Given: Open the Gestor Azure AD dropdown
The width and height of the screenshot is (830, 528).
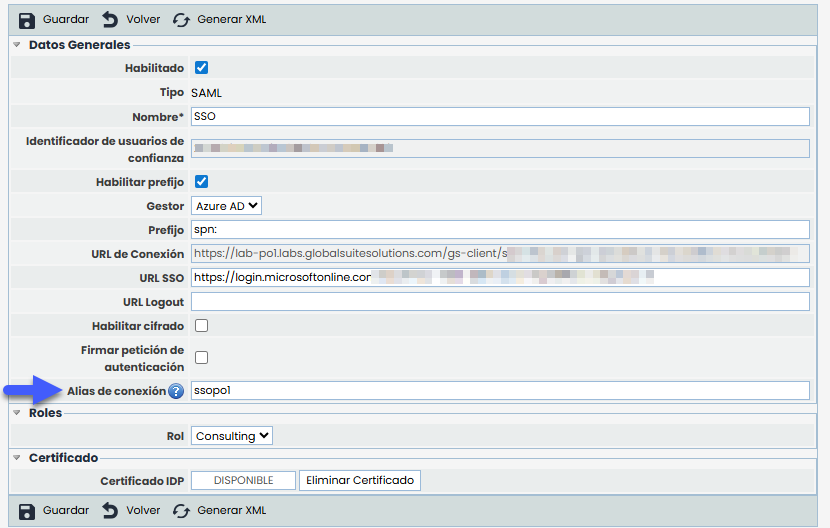Looking at the screenshot, I should (x=226, y=206).
